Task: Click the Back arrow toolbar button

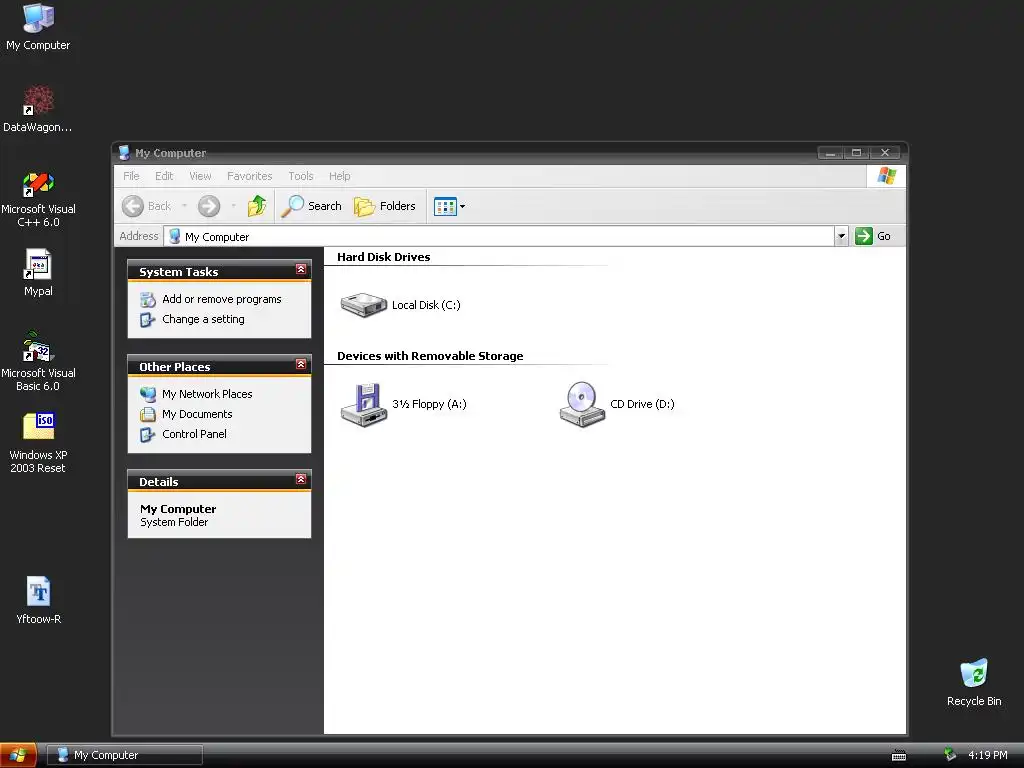Action: 147,206
